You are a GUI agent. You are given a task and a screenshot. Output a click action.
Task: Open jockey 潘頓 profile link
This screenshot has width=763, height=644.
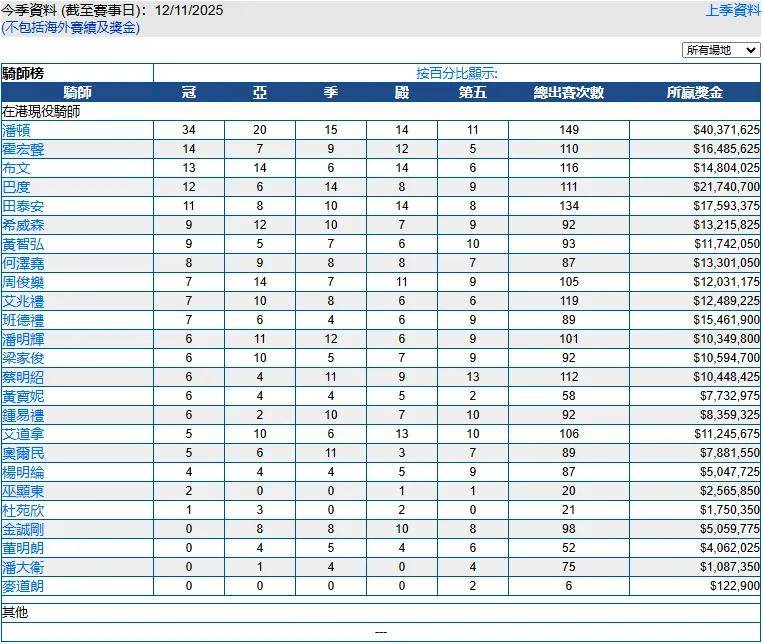pyautogui.click(x=16, y=130)
